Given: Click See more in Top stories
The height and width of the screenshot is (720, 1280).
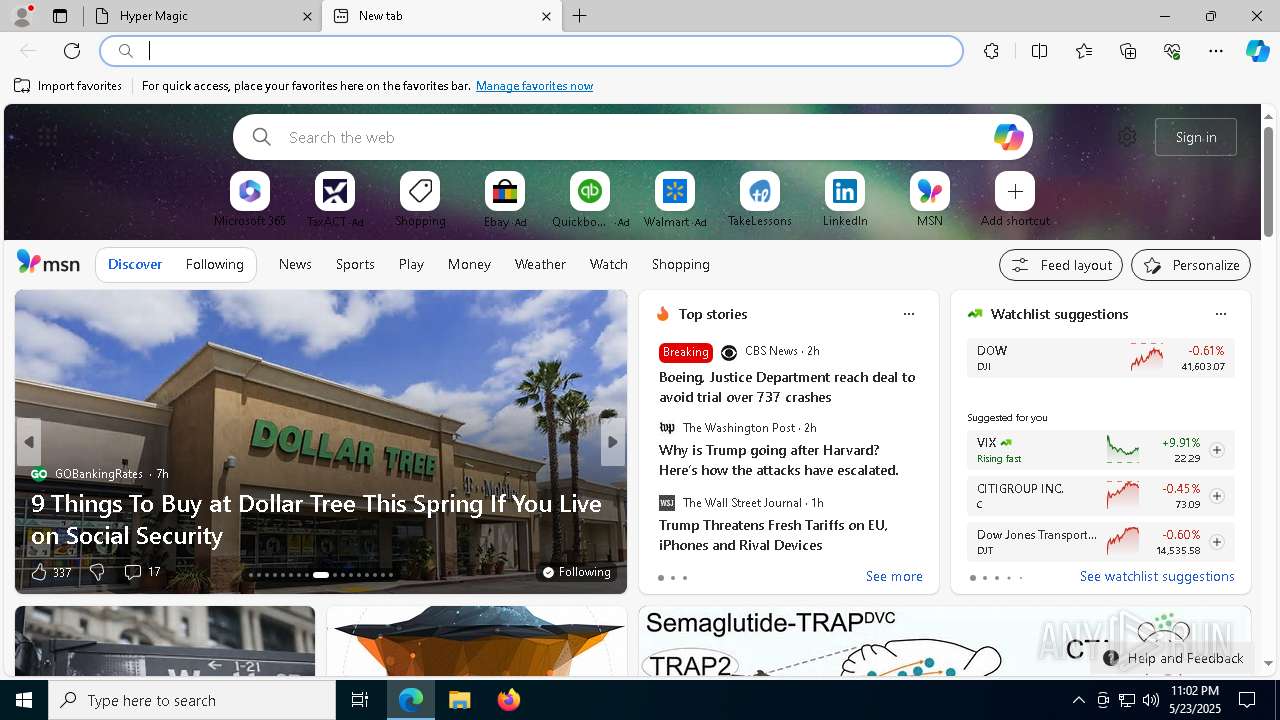Looking at the screenshot, I should click(894, 576).
